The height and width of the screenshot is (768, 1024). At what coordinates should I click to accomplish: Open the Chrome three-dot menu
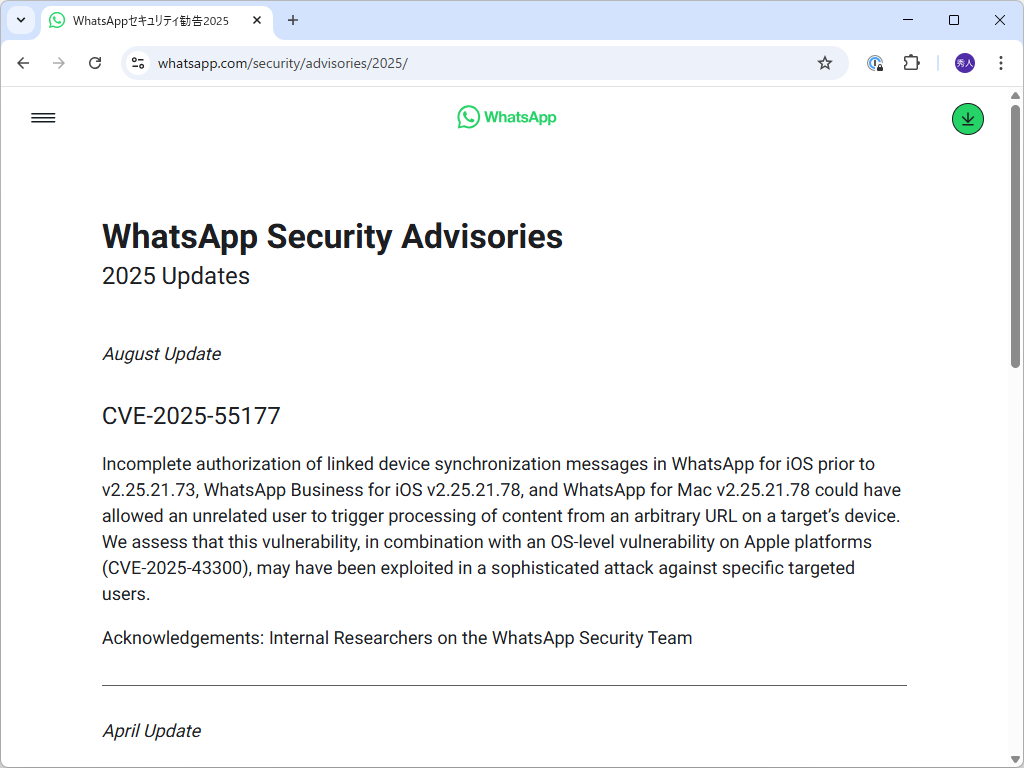(1001, 62)
